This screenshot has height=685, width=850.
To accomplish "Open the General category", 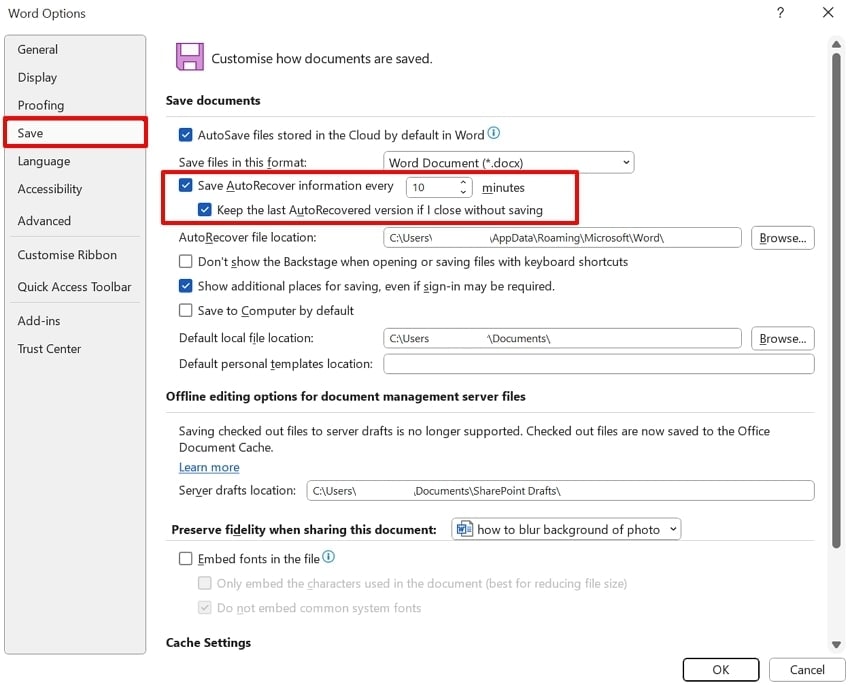I will click(x=75, y=49).
